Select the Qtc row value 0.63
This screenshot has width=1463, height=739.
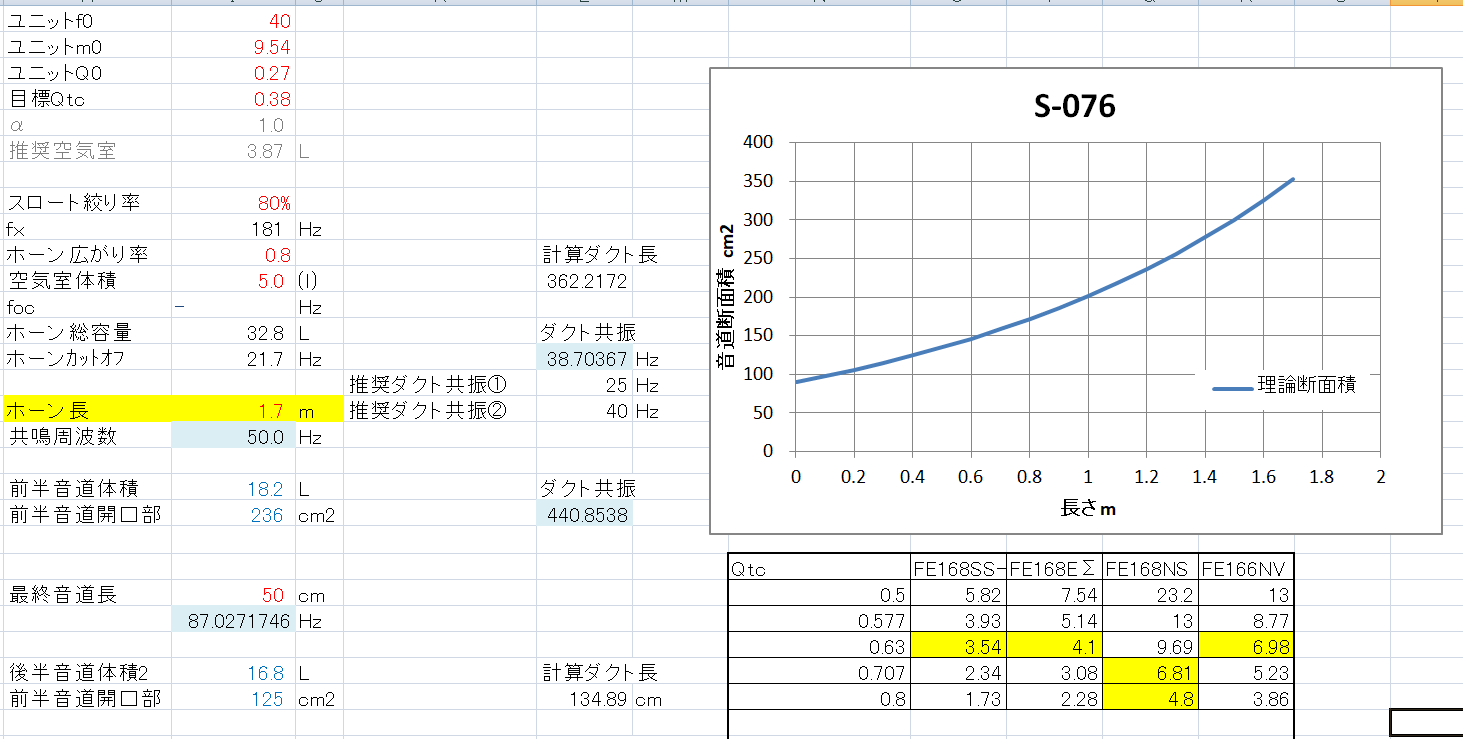(819, 647)
